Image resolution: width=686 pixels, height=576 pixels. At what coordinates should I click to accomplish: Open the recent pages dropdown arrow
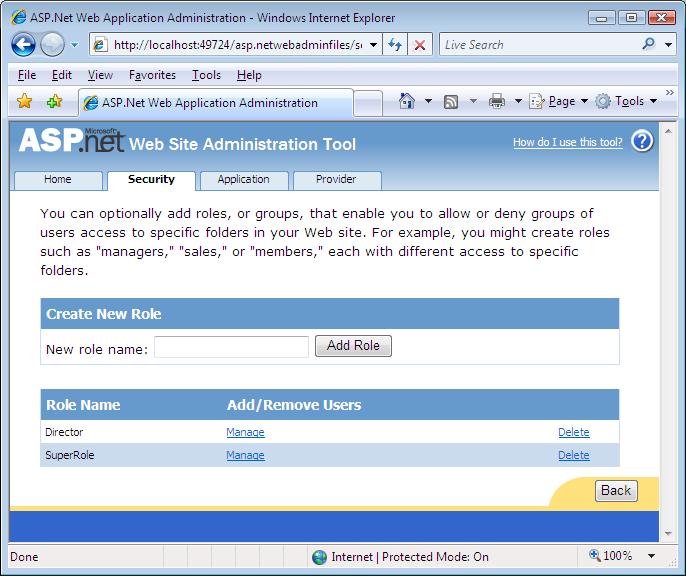tap(75, 45)
